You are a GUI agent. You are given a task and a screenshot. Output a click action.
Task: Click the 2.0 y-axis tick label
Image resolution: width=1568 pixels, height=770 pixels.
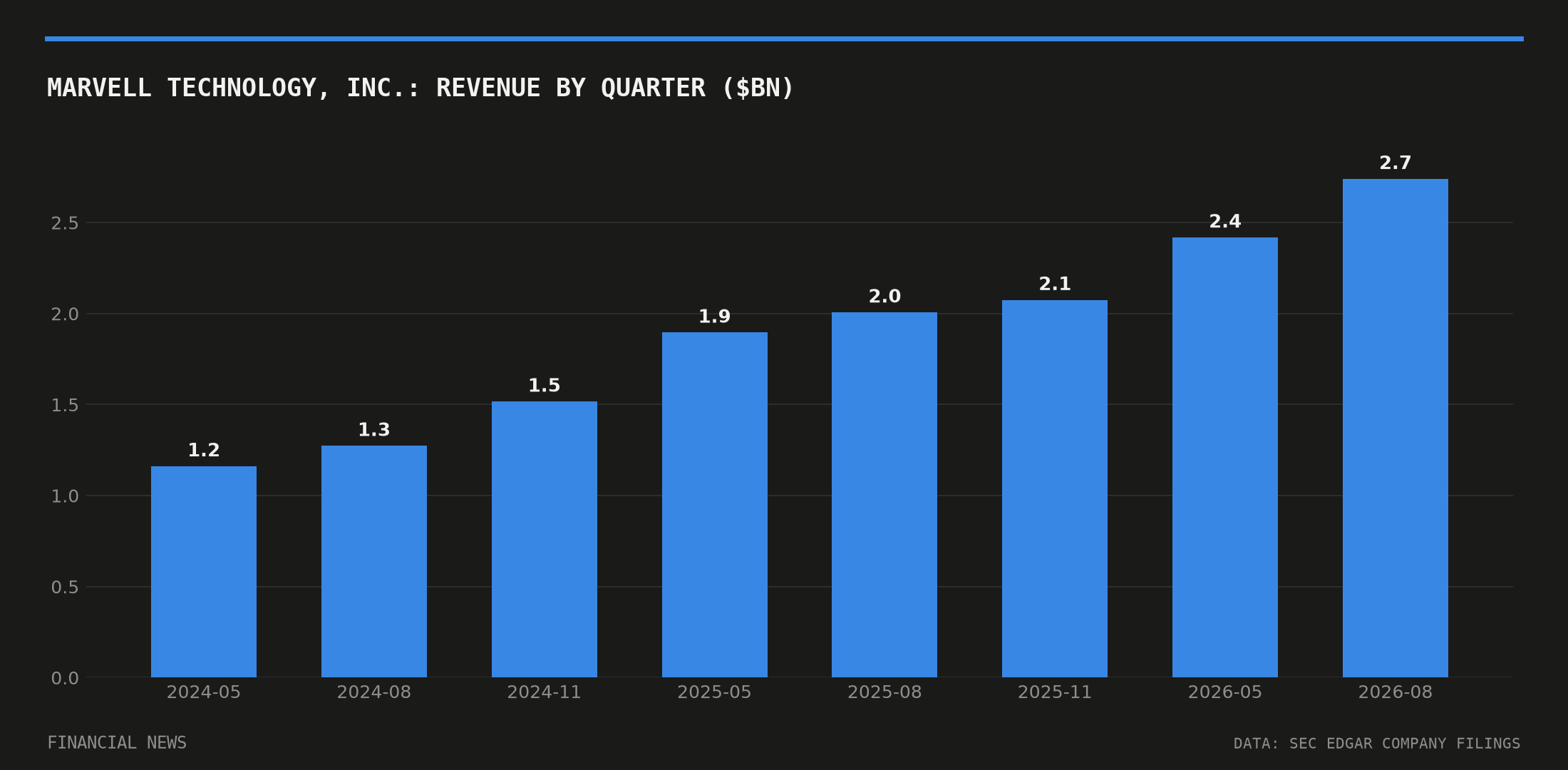[65, 314]
